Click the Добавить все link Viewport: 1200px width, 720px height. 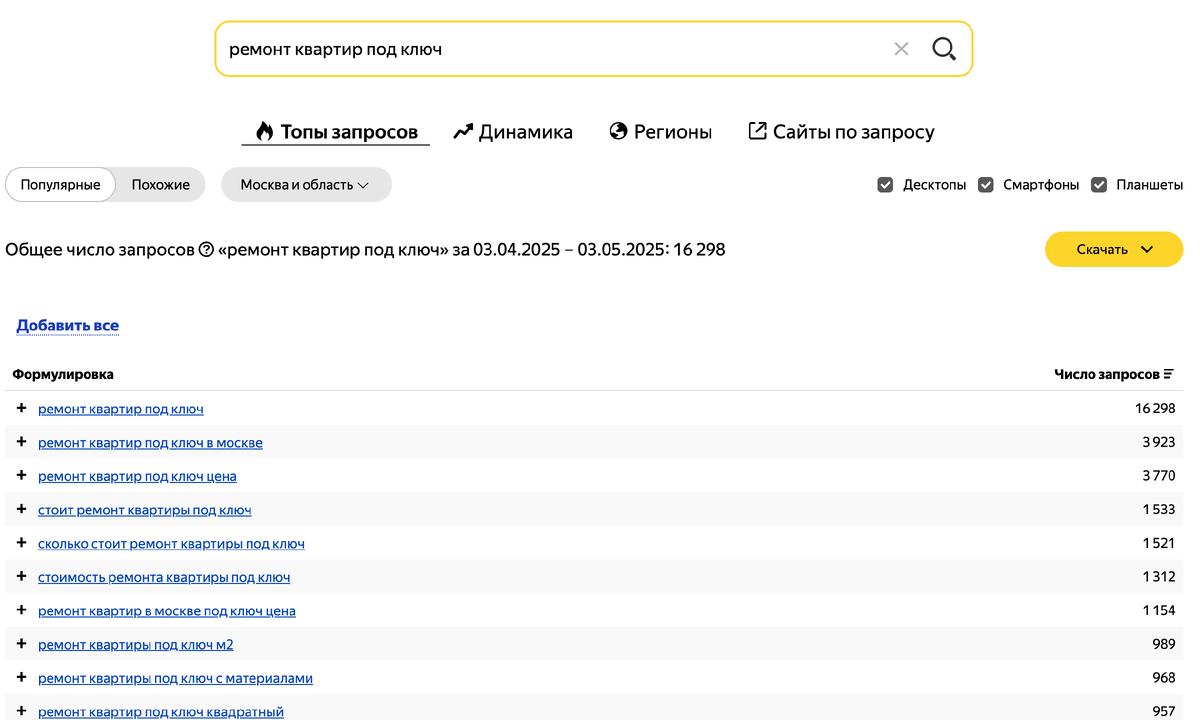click(67, 326)
